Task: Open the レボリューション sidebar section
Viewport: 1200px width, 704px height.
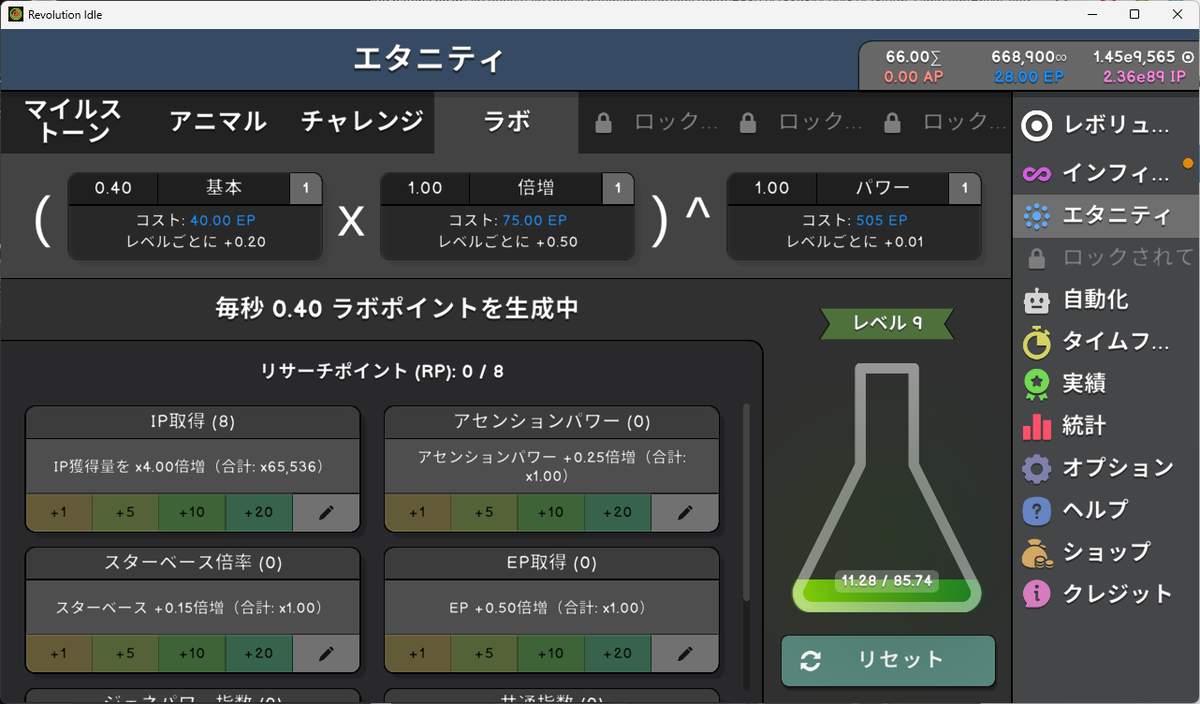Action: pos(1105,127)
